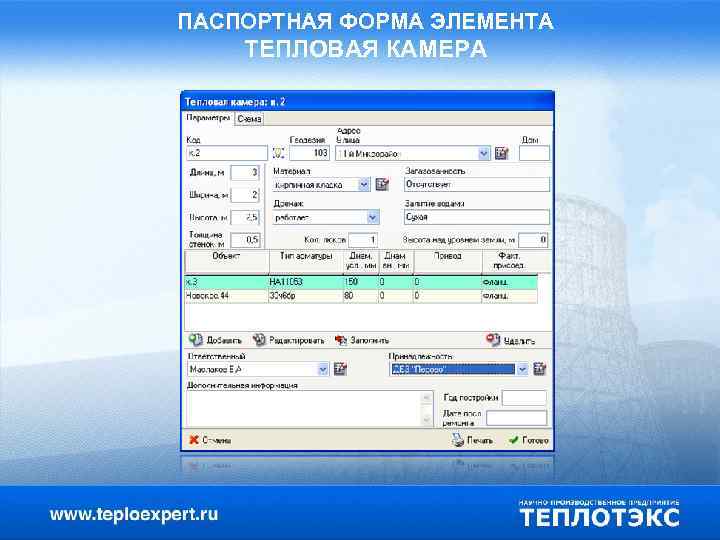Click the Дом input field
Image resolution: width=720 pixels, height=540 pixels.
click(534, 153)
